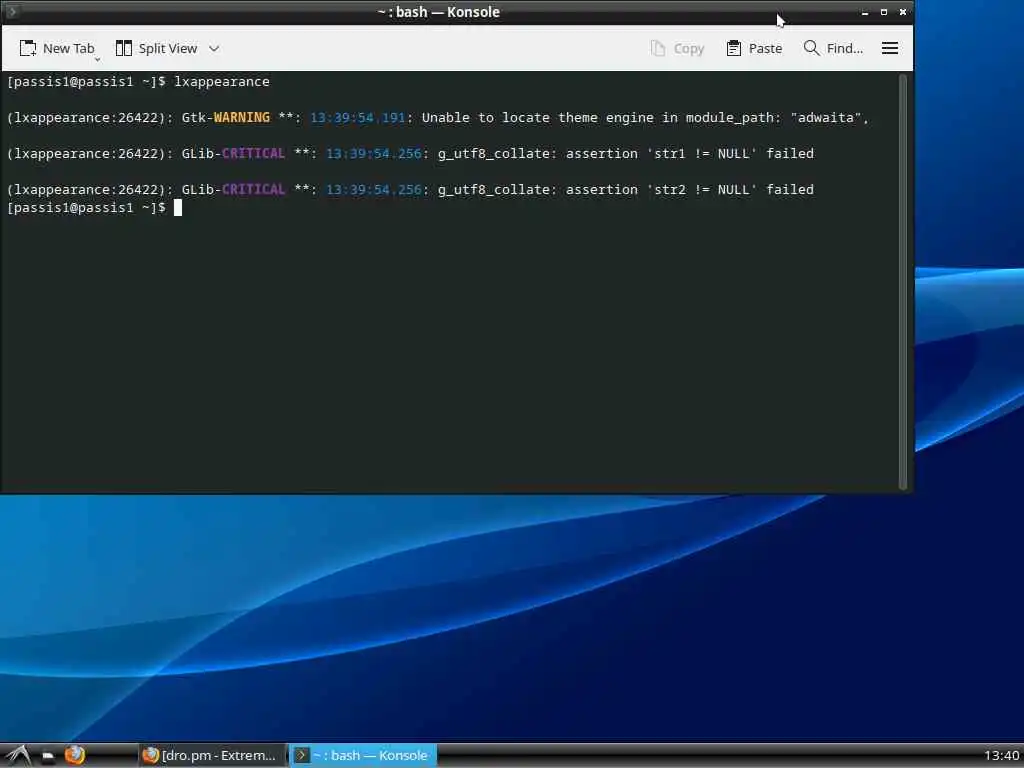Click the first GLib-CRITICAL str1 line
Viewport: 1024px width, 768px height.
pos(410,153)
